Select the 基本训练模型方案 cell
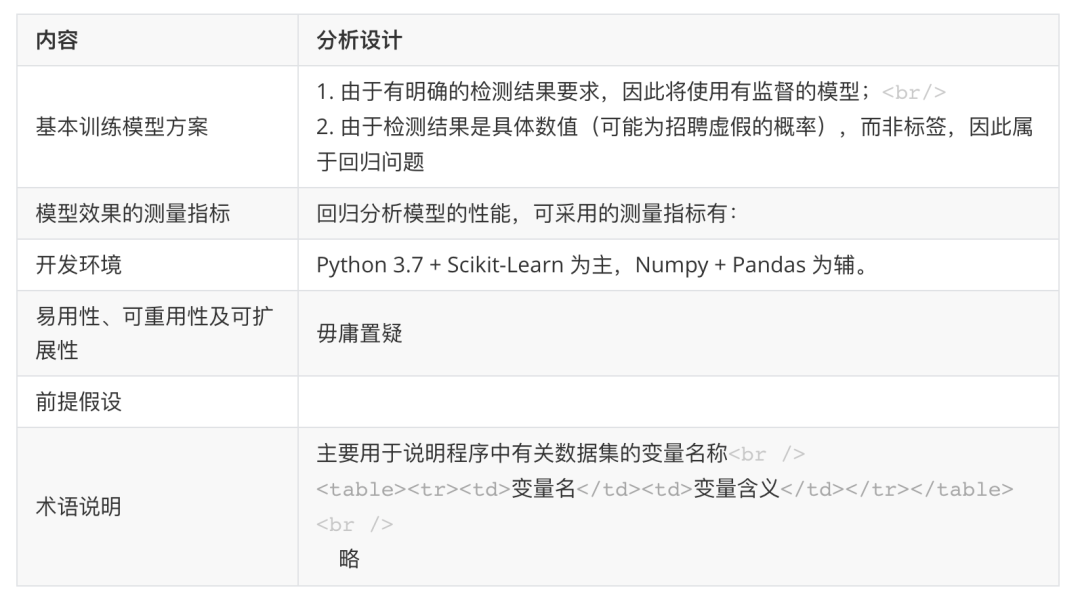Screen dimensions: 1080x592 [122, 127]
